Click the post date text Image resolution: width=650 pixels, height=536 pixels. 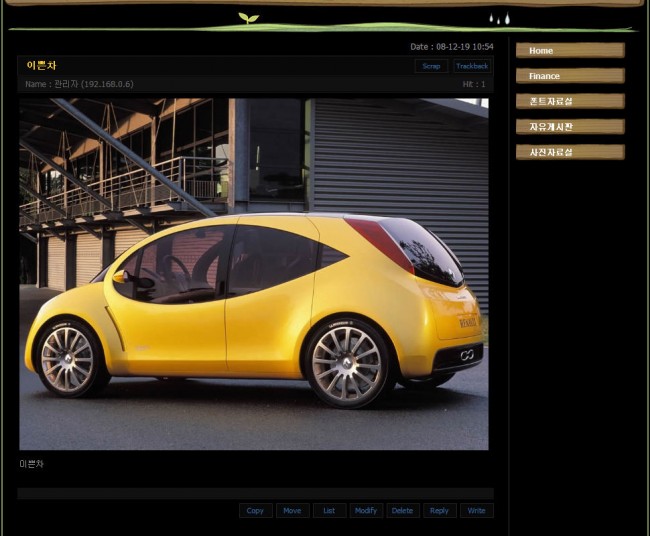click(451, 47)
